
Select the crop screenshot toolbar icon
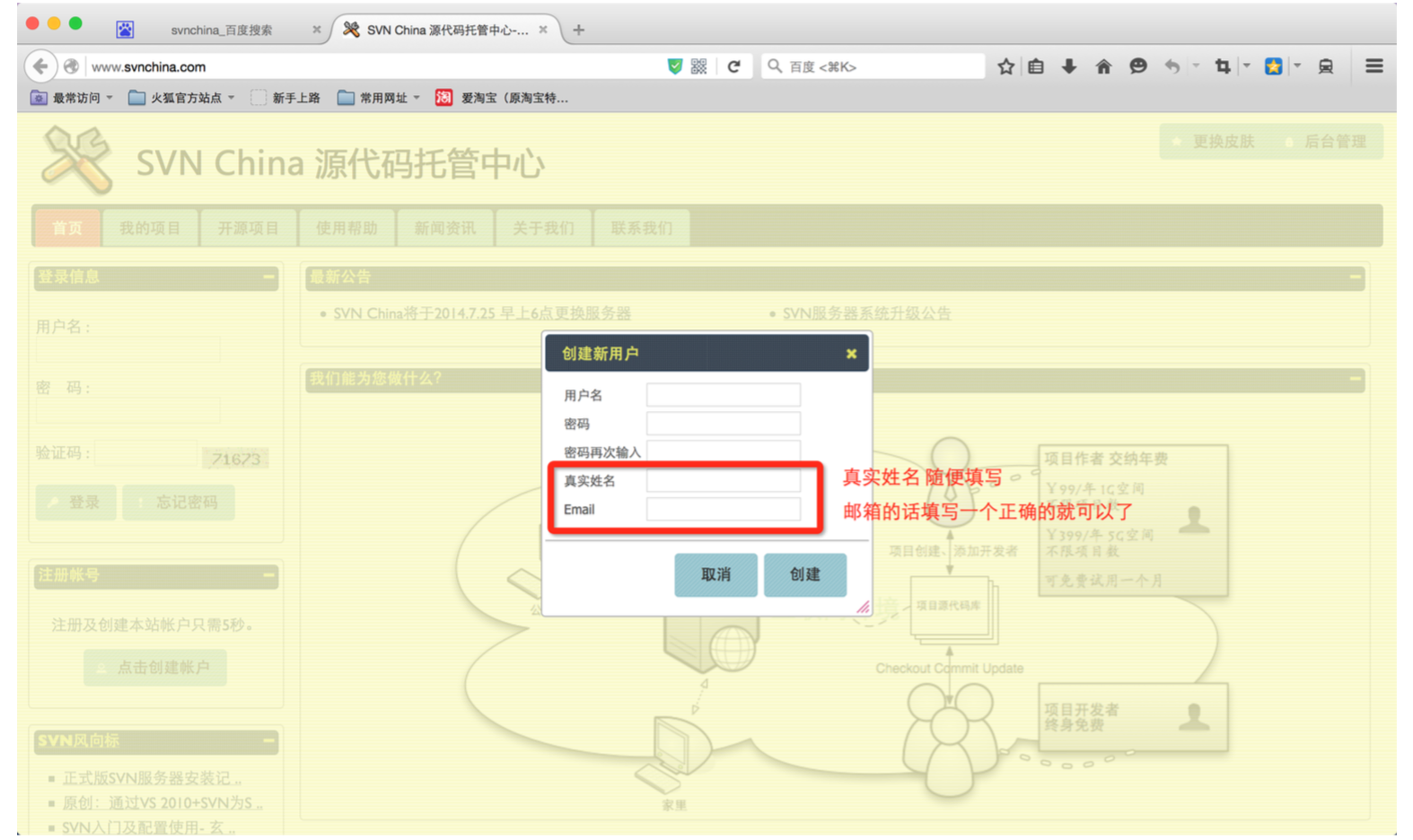point(1223,66)
